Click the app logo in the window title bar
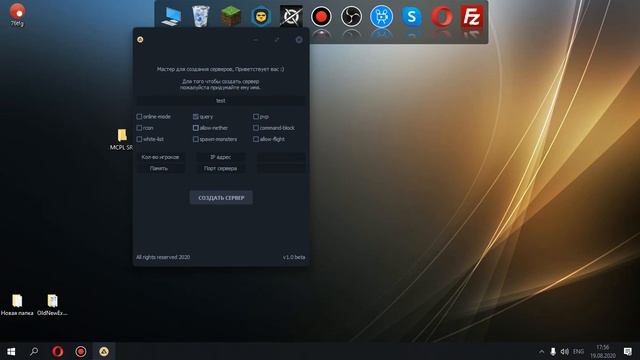The width and height of the screenshot is (640, 360). [140, 40]
